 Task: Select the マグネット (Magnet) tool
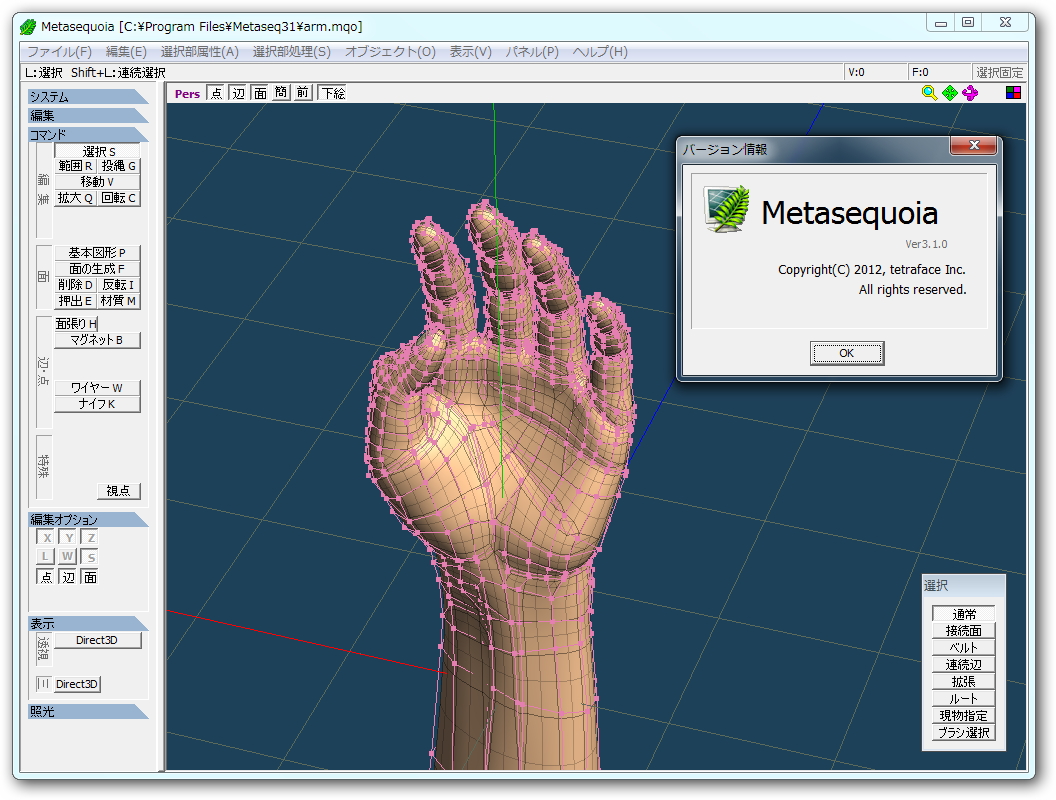click(97, 339)
